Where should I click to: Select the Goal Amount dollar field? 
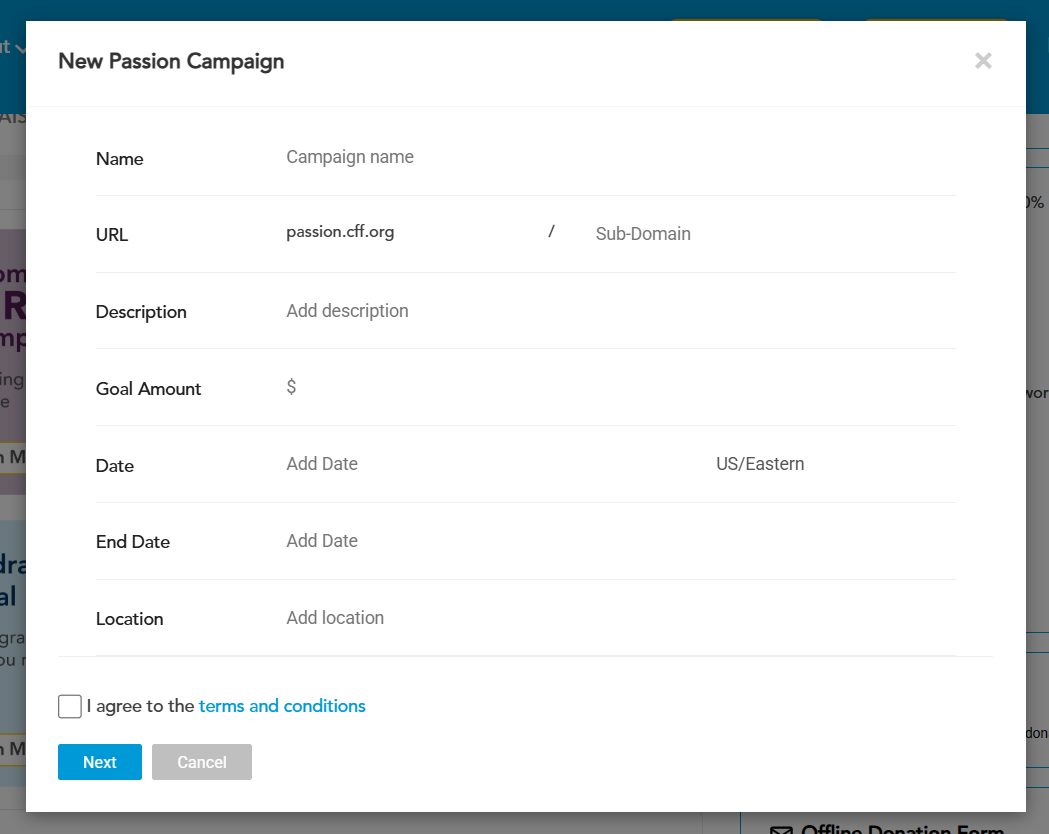(x=600, y=388)
